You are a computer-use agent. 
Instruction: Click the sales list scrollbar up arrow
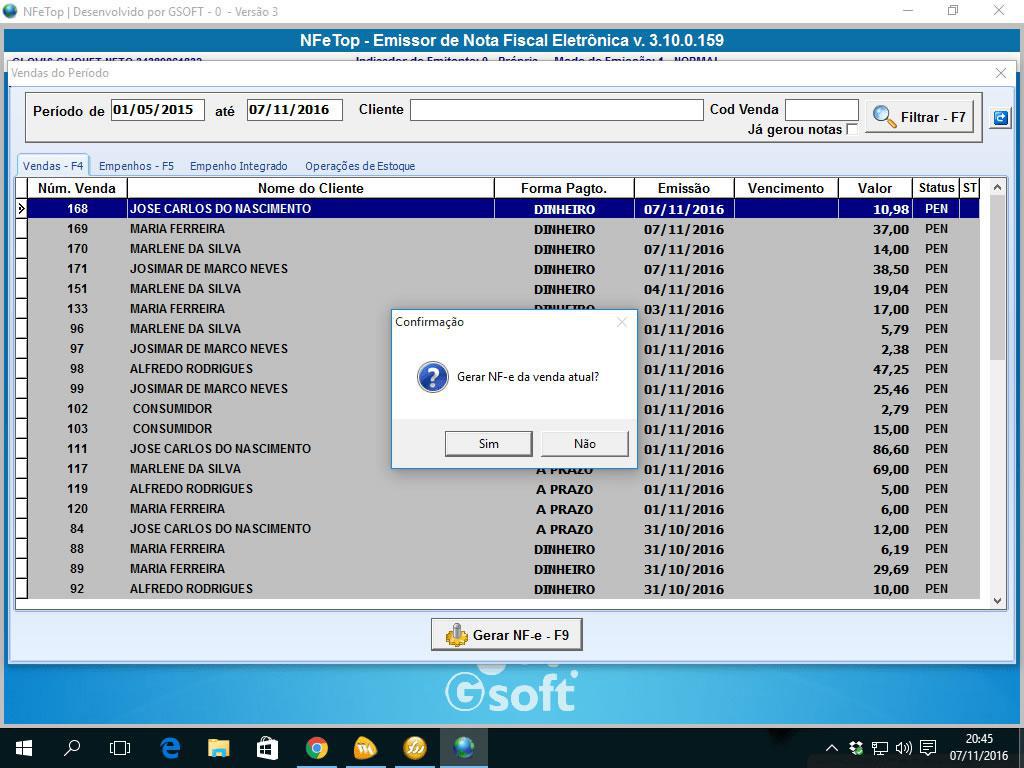point(997,187)
